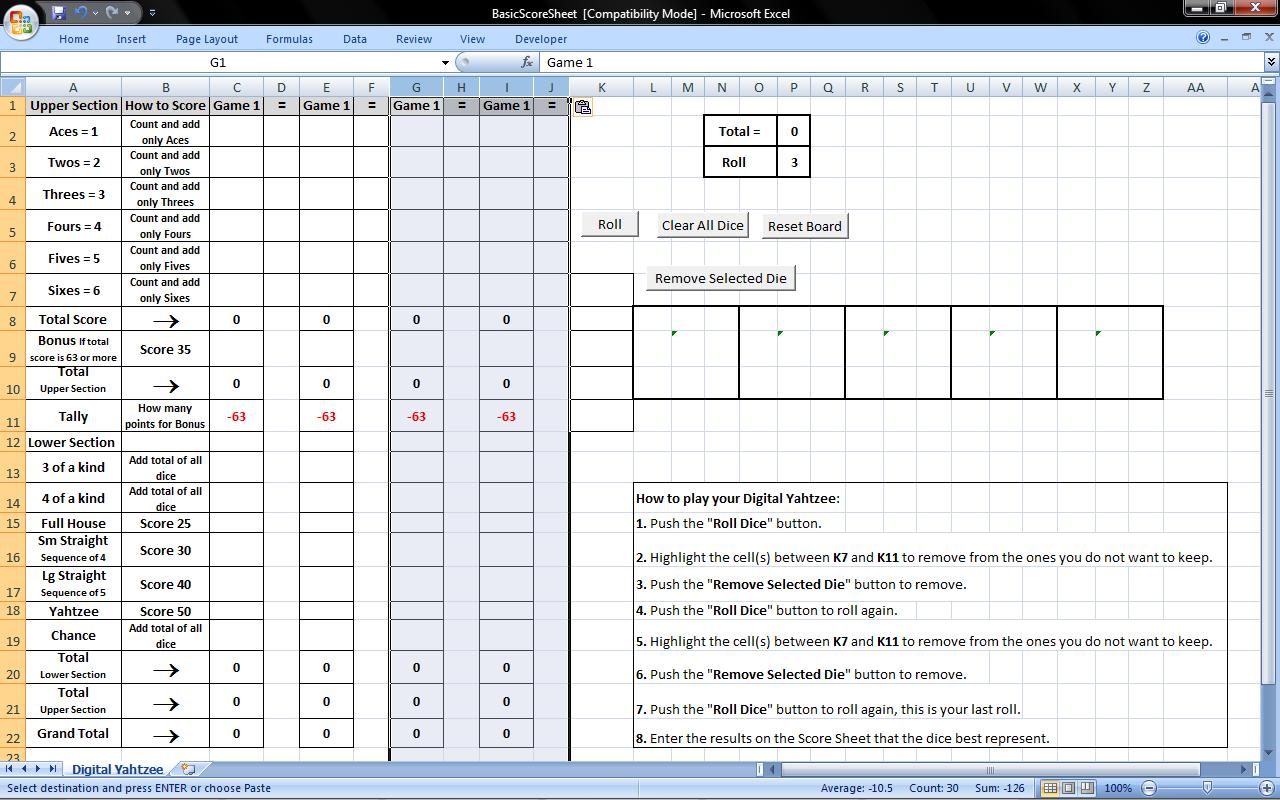Open the Home ribbon tab
The image size is (1280, 800).
pos(74,39)
